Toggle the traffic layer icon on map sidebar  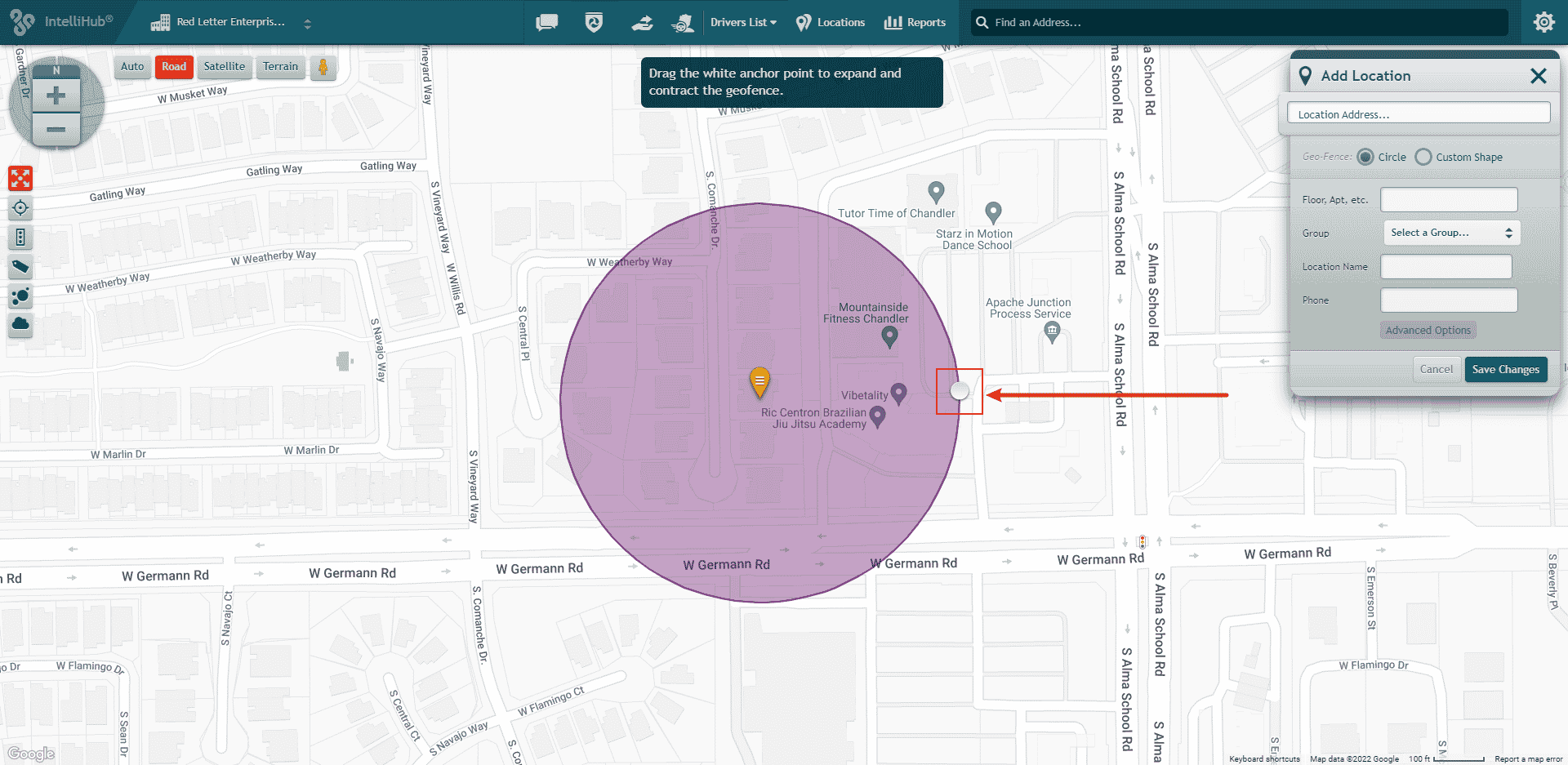20,238
